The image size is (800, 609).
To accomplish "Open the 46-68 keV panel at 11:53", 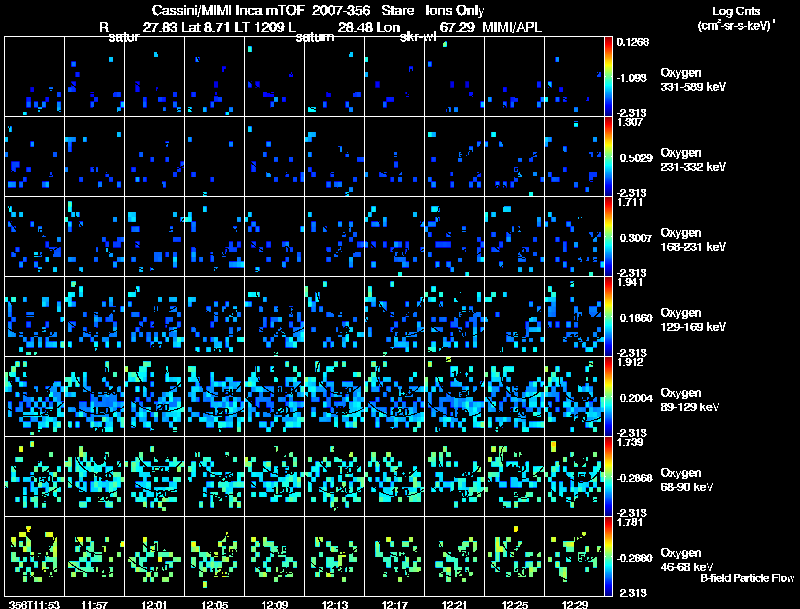I will pos(34,556).
